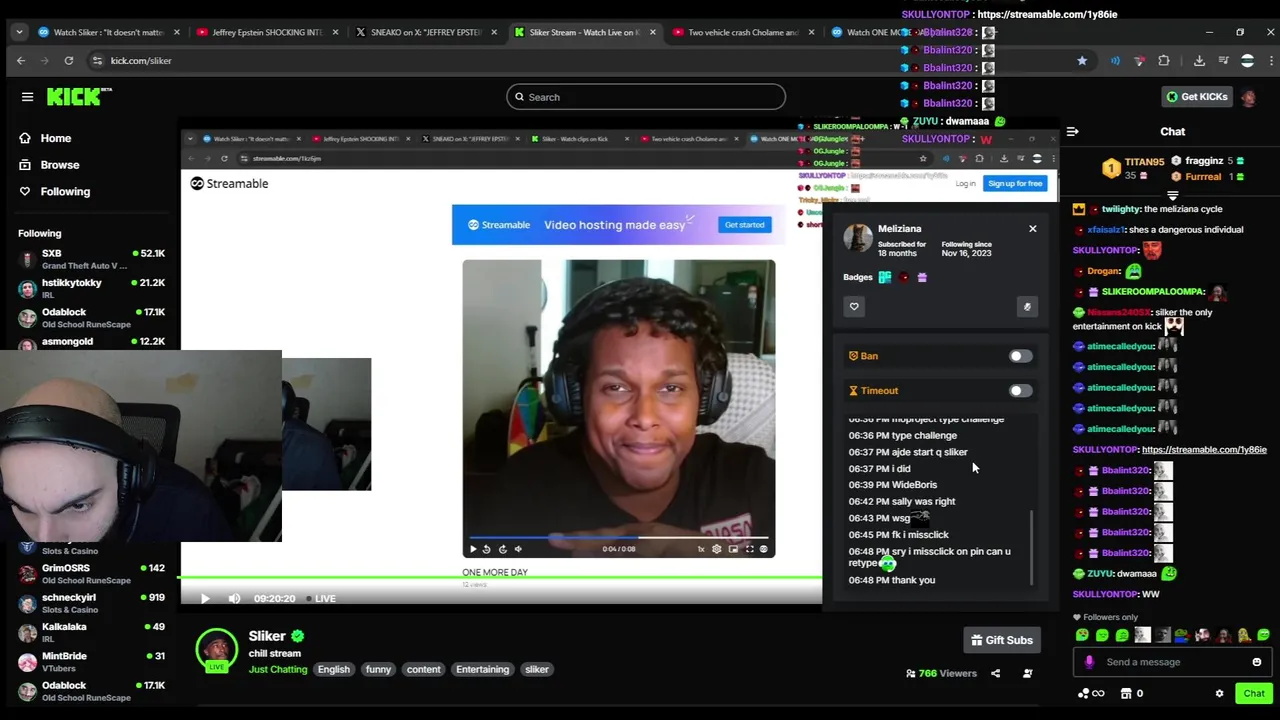Open the schneckyirl channel in the sidebar
The width and height of the screenshot is (1280, 720).
[90, 603]
